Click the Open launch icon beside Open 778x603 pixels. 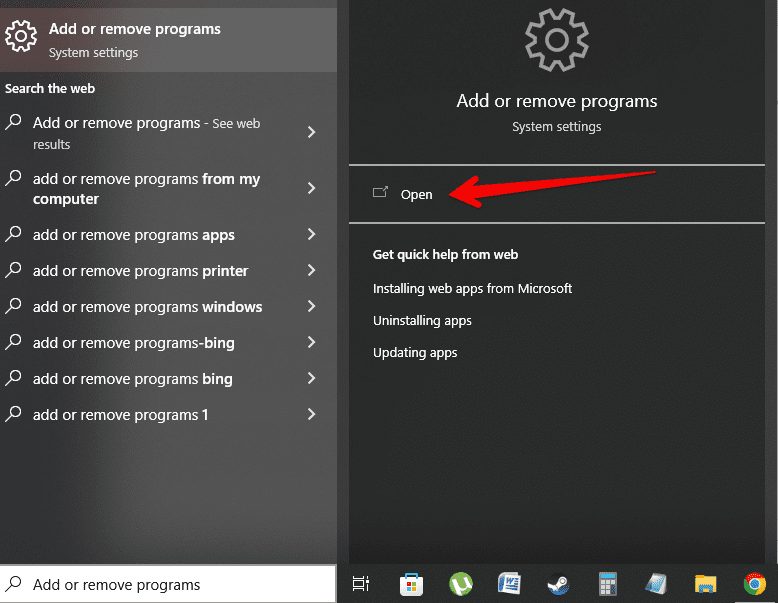[x=380, y=193]
